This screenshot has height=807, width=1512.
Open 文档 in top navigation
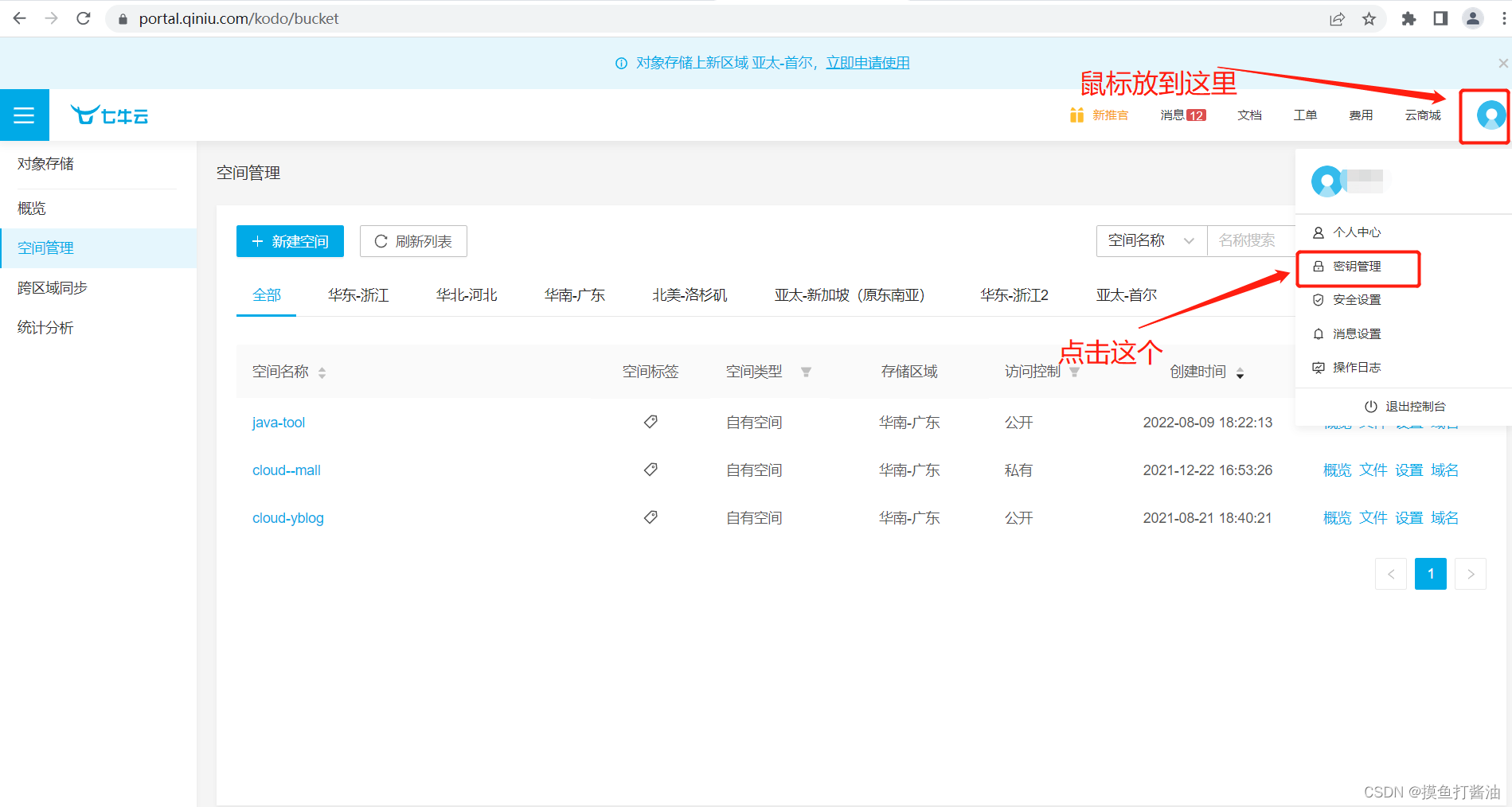click(1249, 115)
